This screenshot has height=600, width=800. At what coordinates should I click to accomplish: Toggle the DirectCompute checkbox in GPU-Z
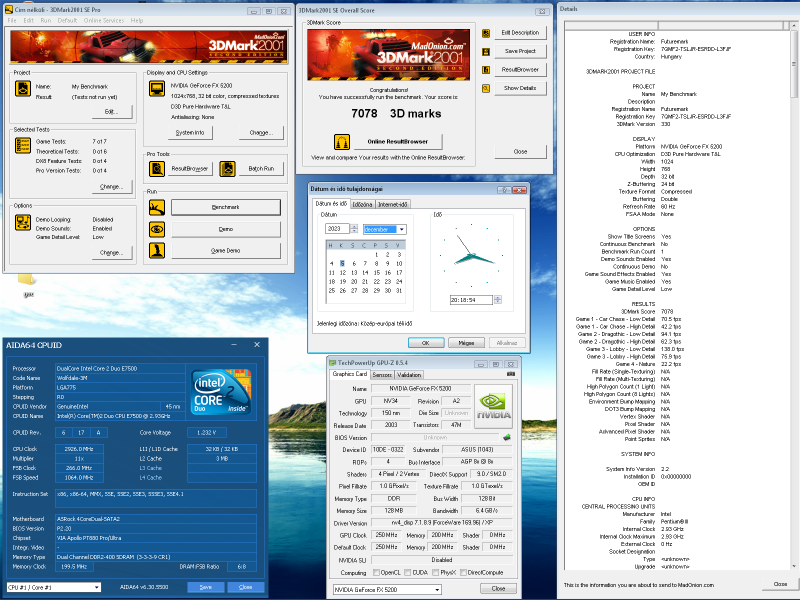point(463,572)
